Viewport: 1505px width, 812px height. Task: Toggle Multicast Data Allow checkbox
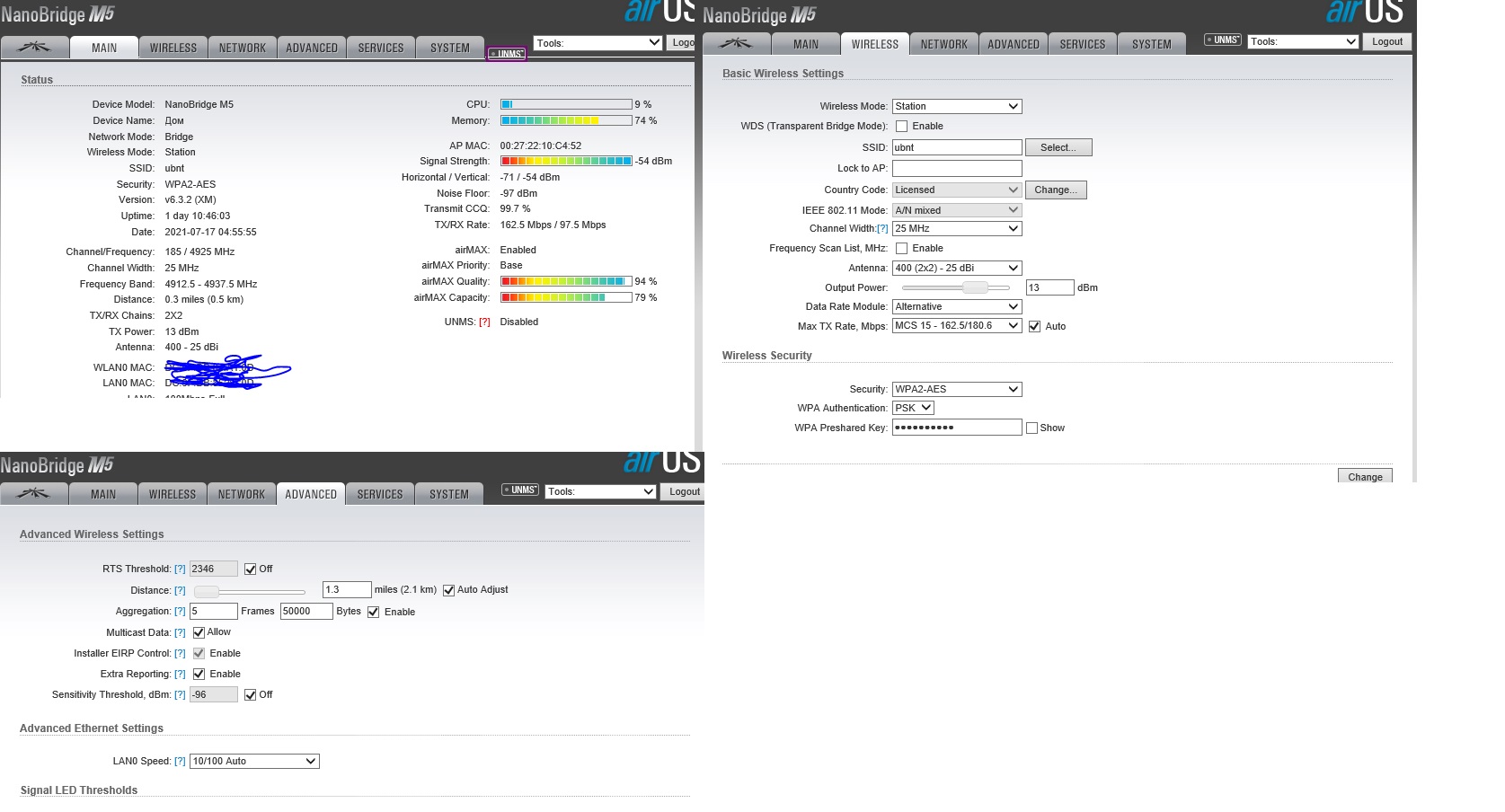tap(199, 632)
